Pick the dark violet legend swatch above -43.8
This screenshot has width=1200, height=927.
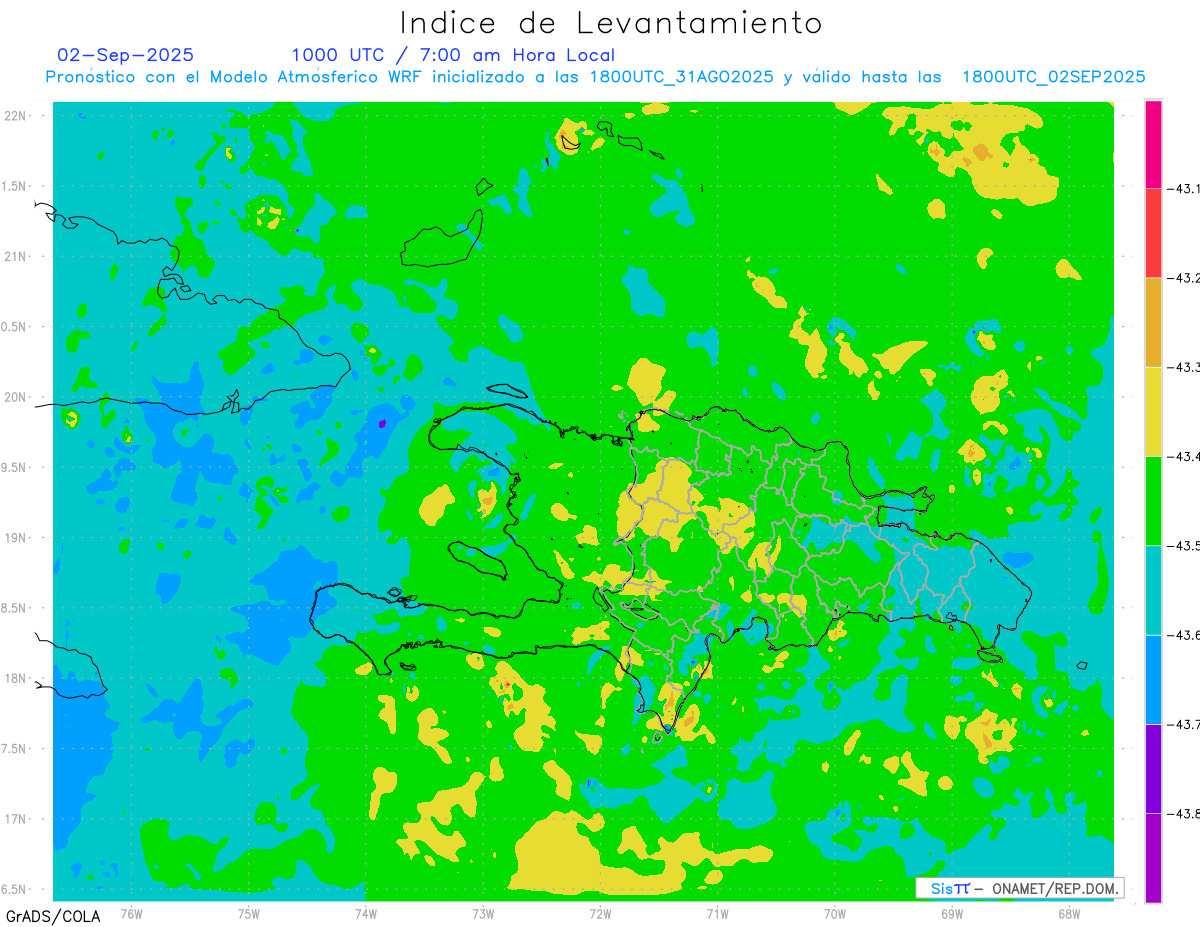[x=1153, y=768]
